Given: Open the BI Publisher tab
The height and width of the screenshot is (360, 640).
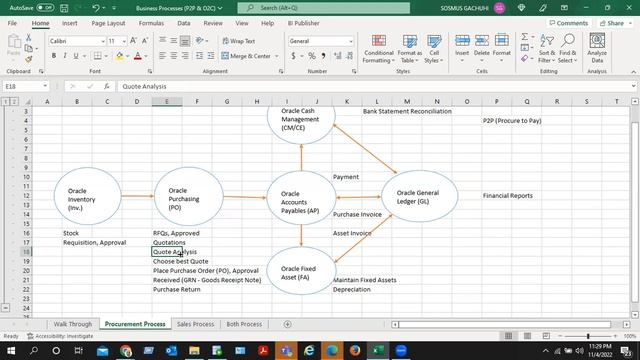Looking at the screenshot, I should point(303,23).
